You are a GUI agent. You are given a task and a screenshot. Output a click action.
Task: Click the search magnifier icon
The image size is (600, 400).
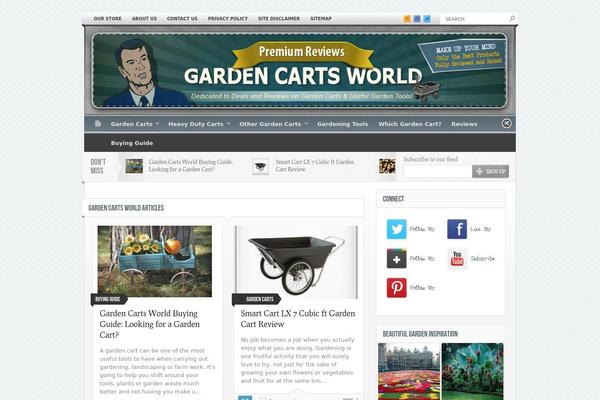pyautogui.click(x=512, y=18)
